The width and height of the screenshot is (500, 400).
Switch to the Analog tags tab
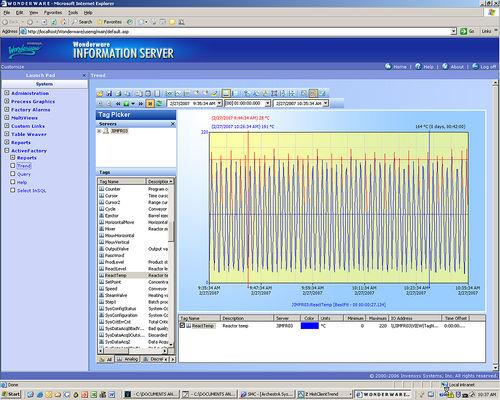coord(127,359)
